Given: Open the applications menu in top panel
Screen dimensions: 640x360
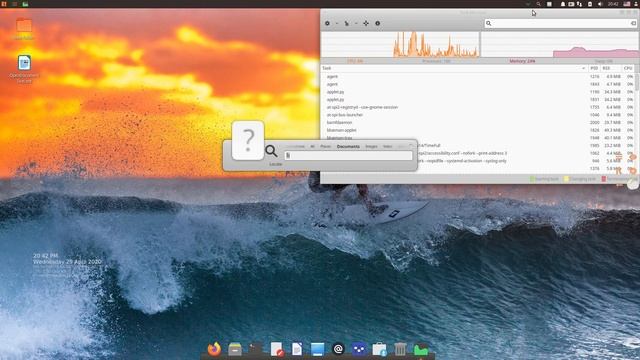Looking at the screenshot, I should 4,4.
